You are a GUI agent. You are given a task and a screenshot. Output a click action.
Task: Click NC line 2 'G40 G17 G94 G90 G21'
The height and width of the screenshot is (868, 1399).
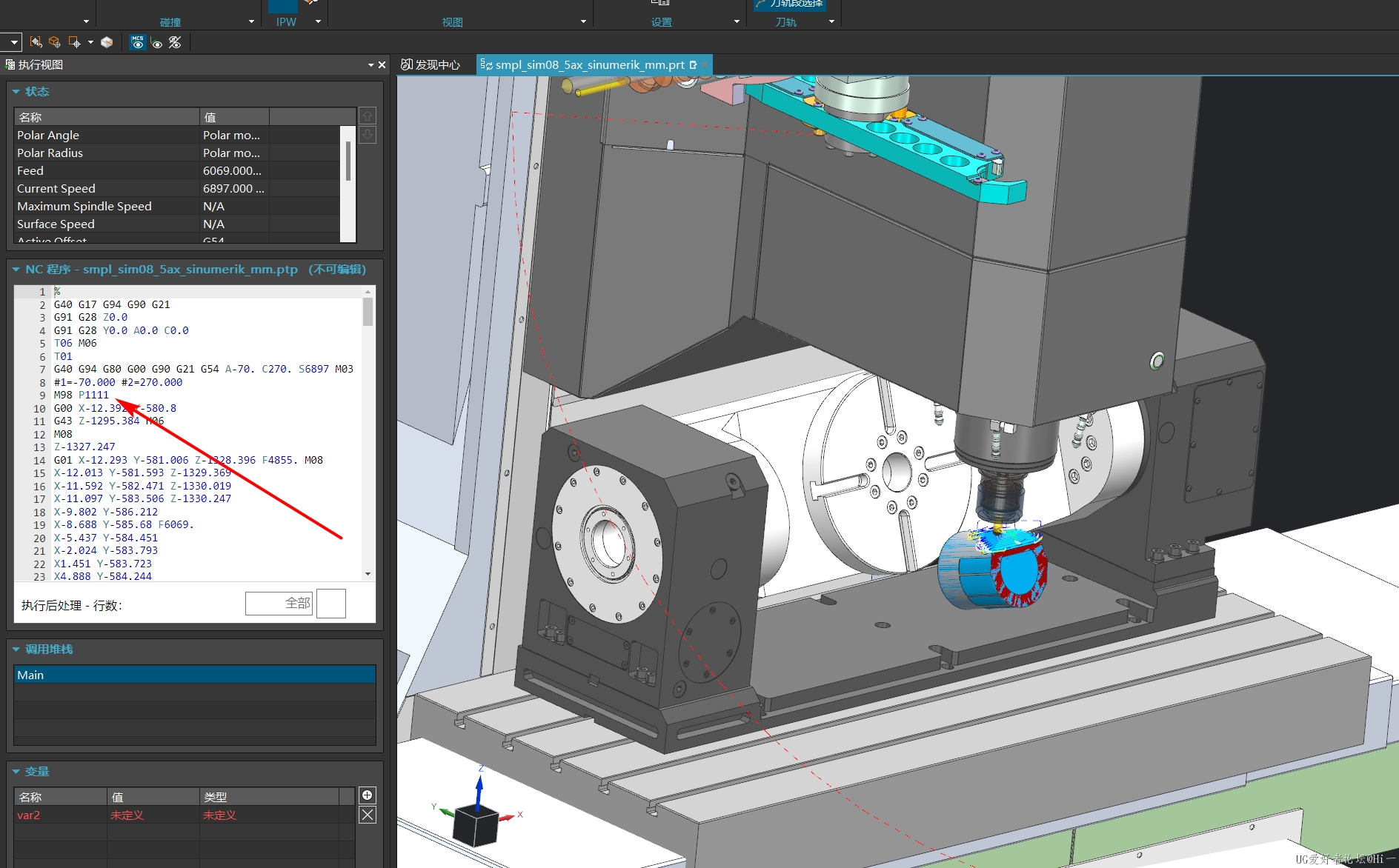112,304
